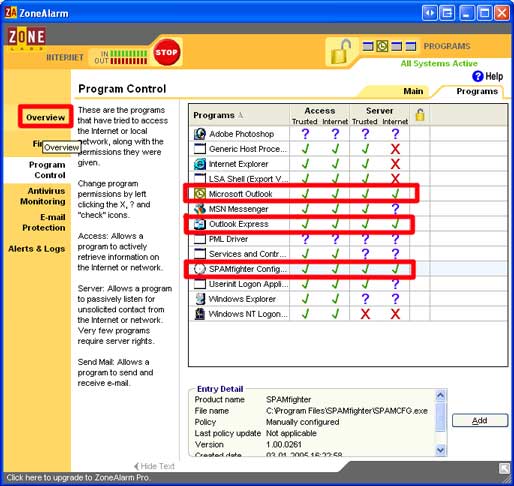514x486 pixels.
Task: Click the Internet Lock padlock icon
Action: tap(340, 51)
